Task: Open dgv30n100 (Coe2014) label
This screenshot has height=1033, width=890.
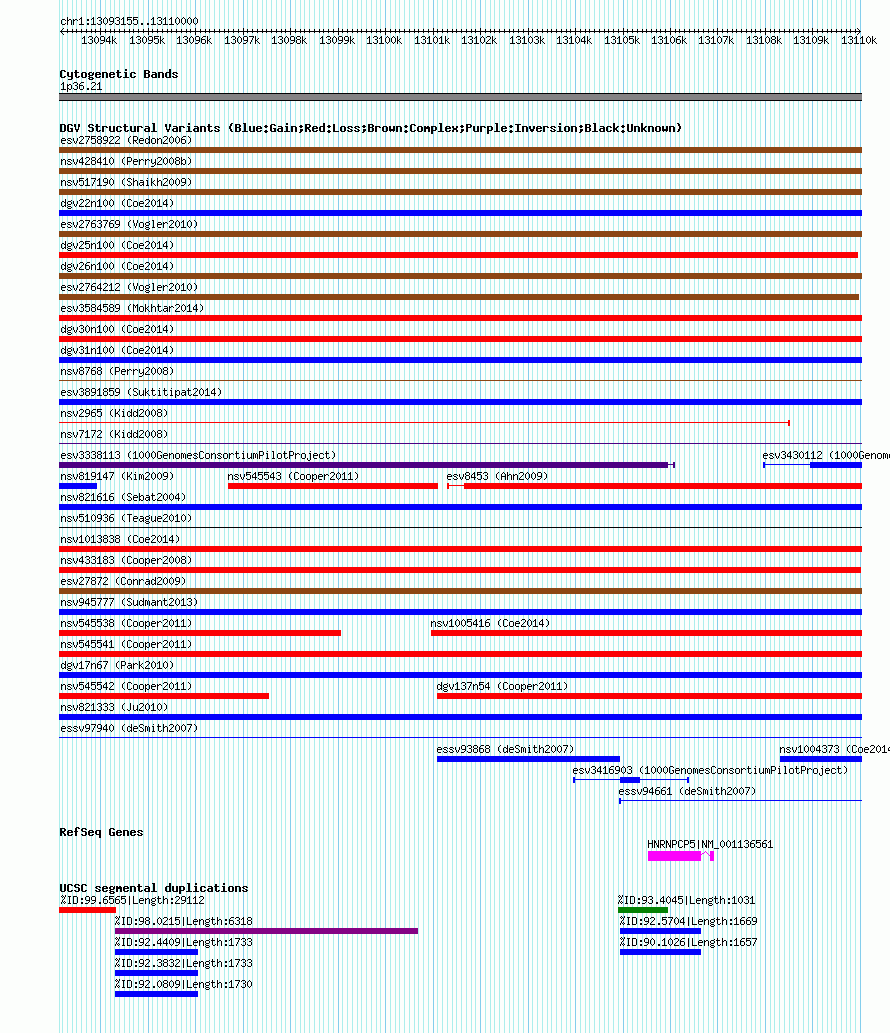Action: click(117, 330)
